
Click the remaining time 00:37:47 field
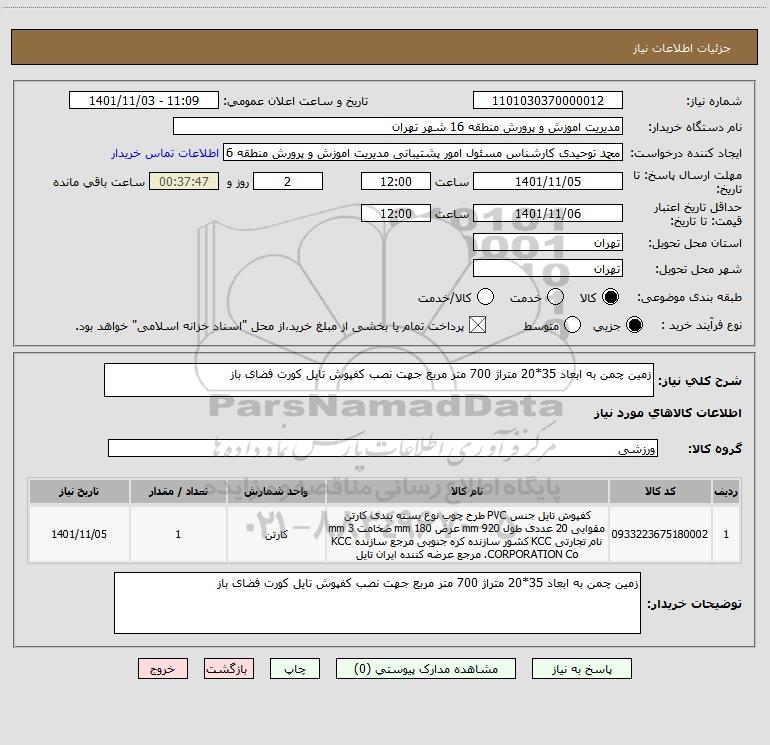(184, 181)
